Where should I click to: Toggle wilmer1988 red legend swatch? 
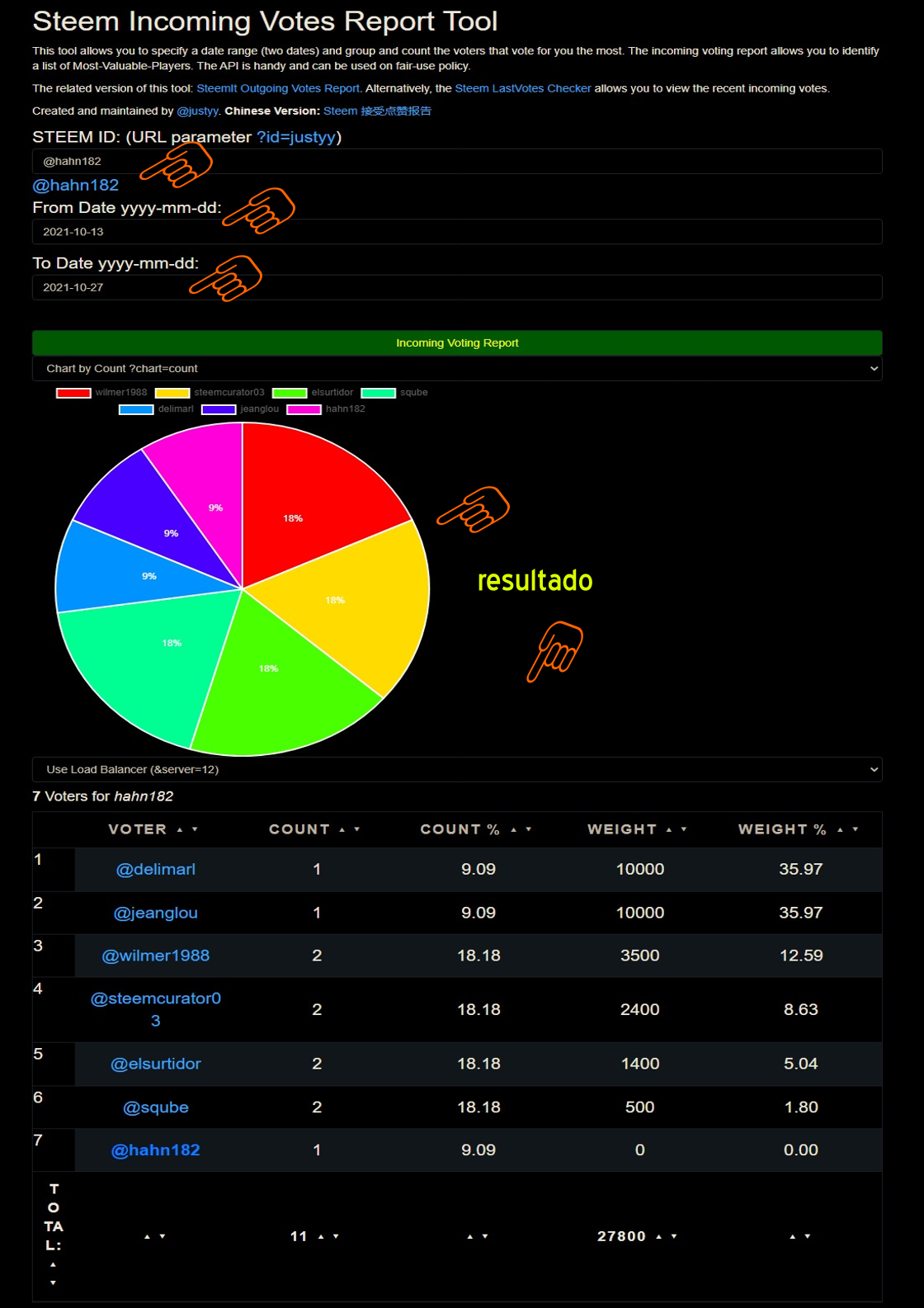tap(73, 393)
